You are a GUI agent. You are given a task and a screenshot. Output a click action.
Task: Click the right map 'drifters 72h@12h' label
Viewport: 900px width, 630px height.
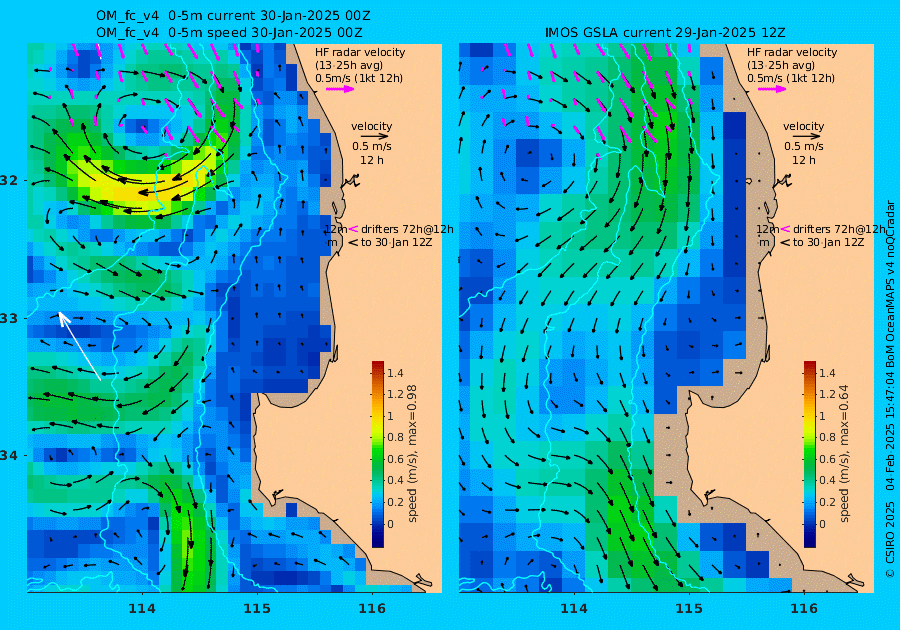pyautogui.click(x=839, y=229)
